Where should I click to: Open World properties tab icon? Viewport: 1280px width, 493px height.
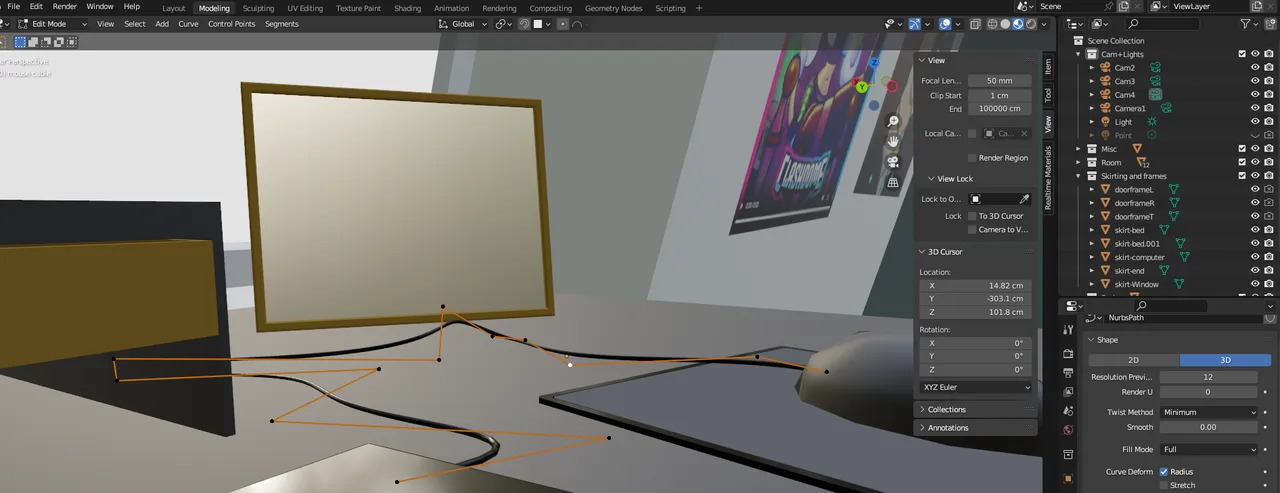[x=1068, y=430]
